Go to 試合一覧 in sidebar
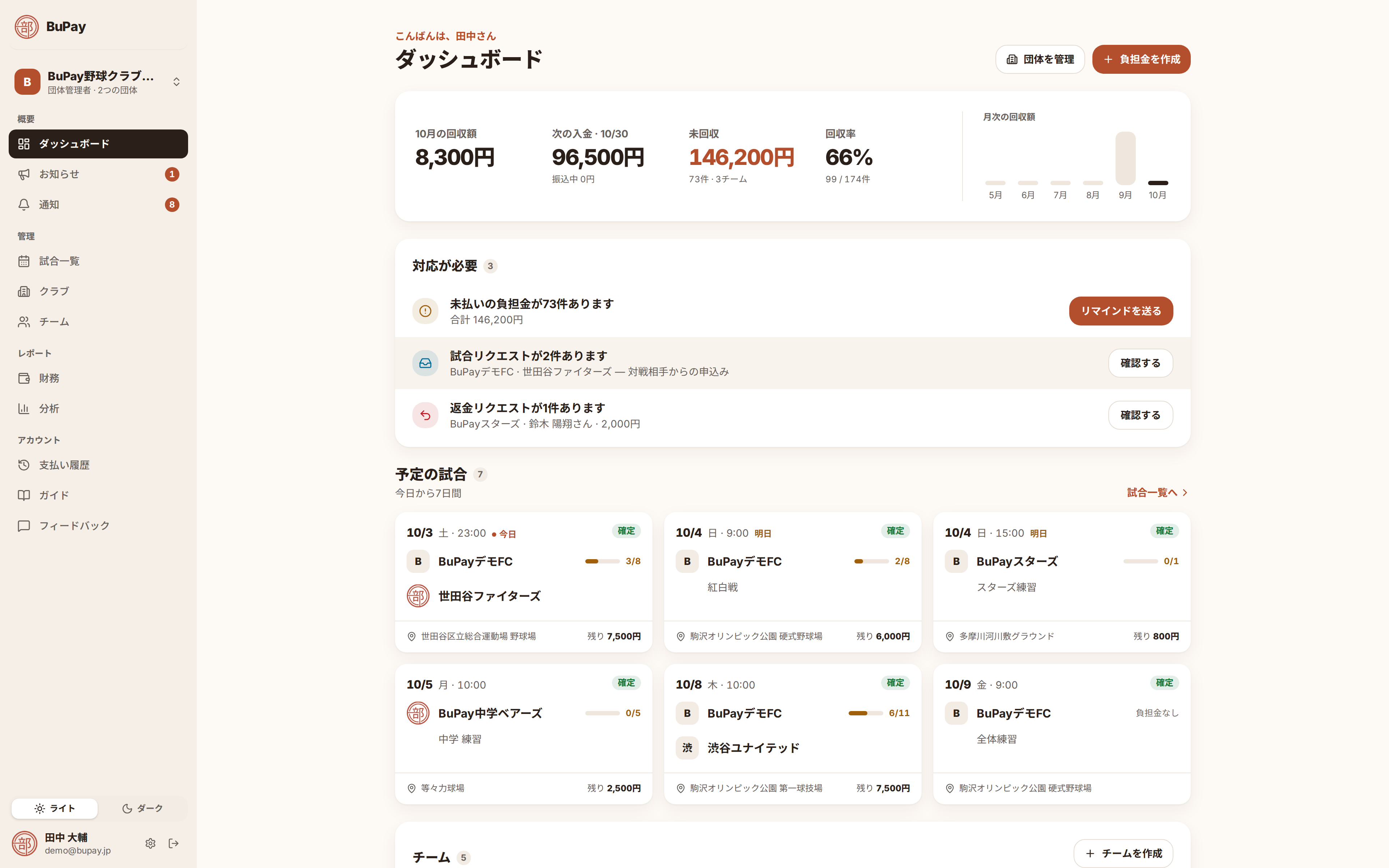Image resolution: width=1389 pixels, height=868 pixels. coord(98,261)
